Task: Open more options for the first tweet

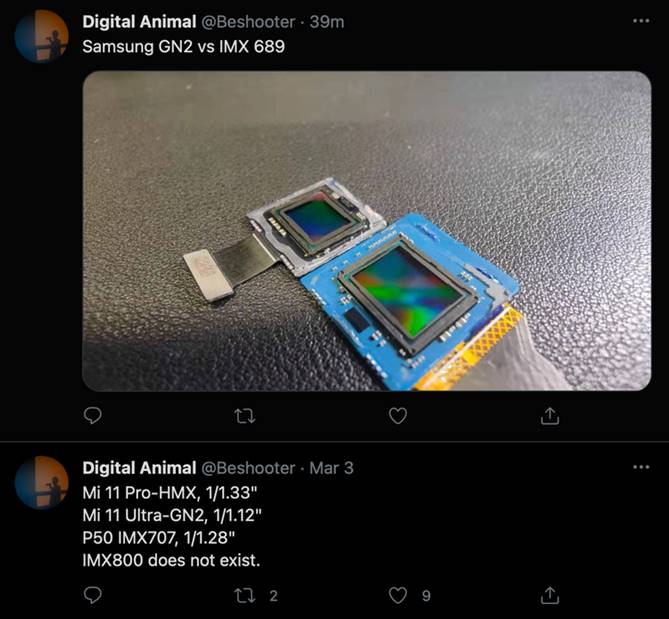Action: tap(641, 21)
